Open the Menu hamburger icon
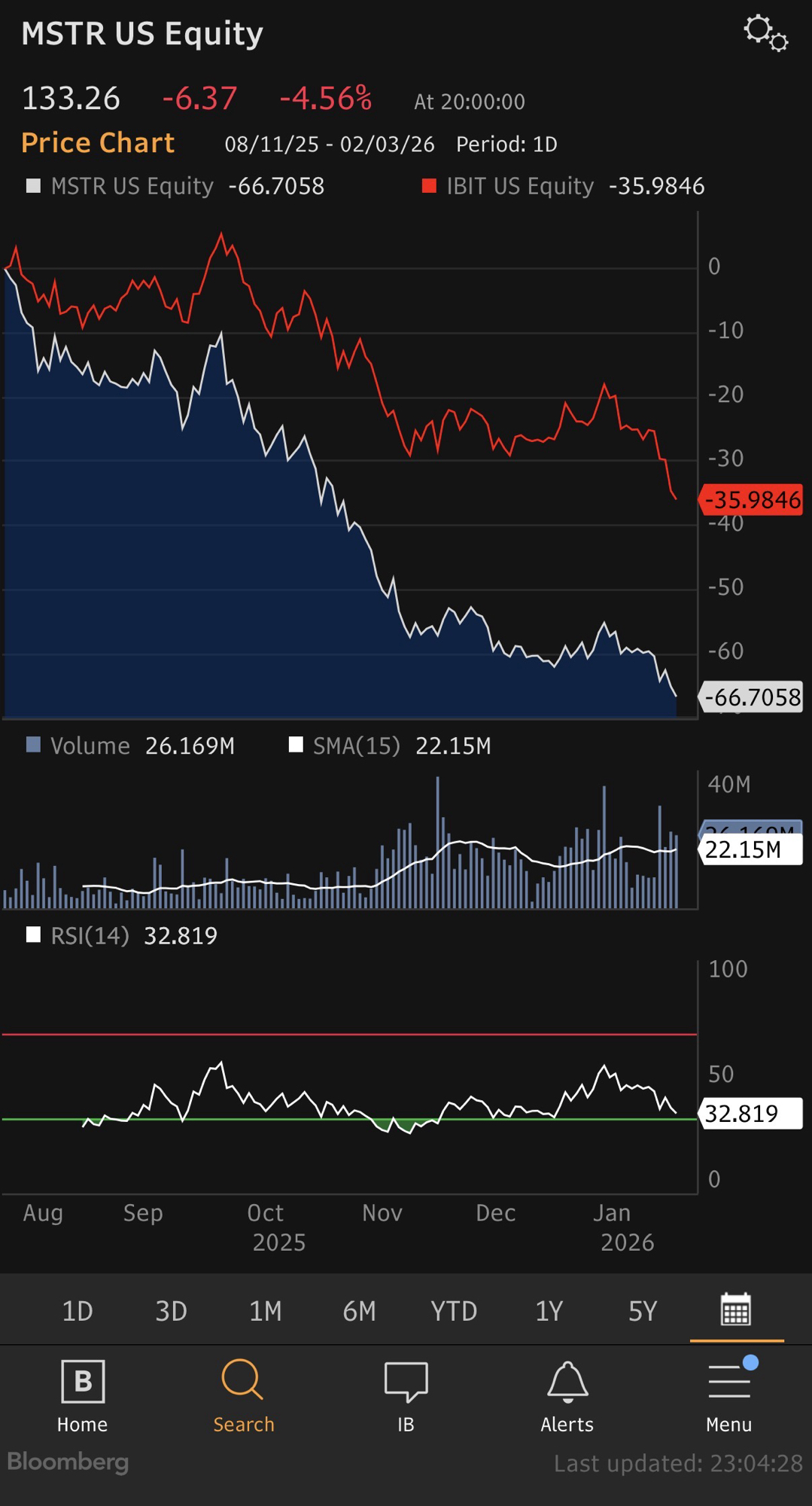The width and height of the screenshot is (812, 1506). [728, 1382]
